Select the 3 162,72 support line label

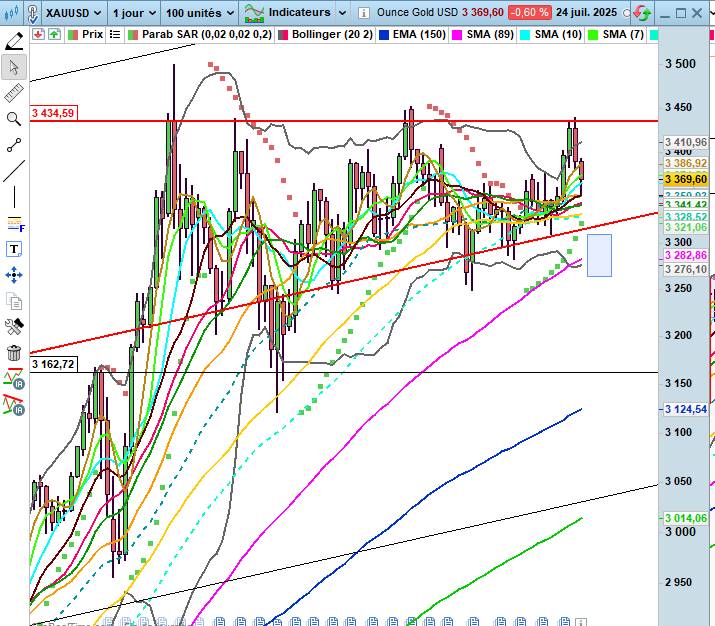click(53, 364)
